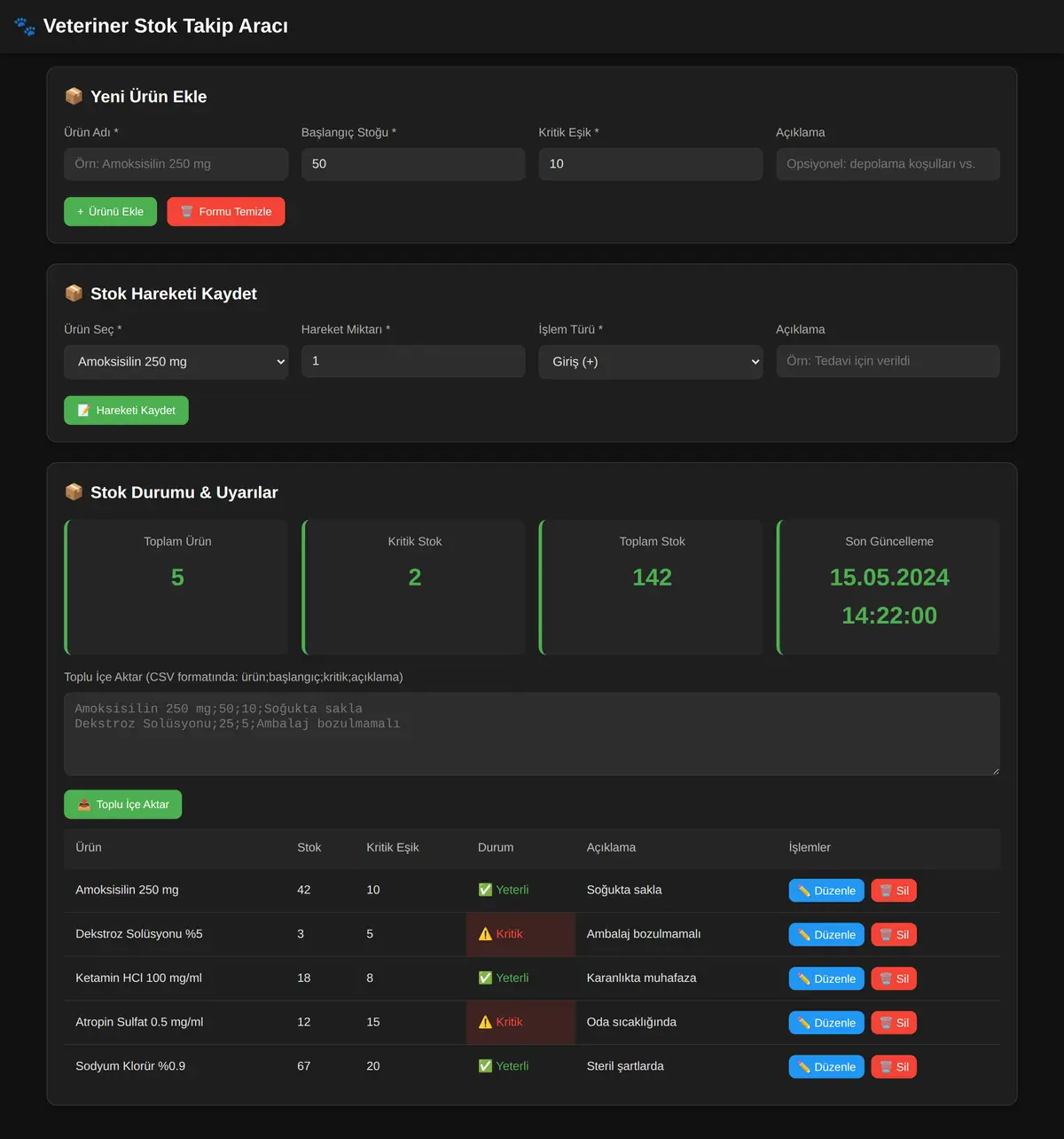Click the green check icon in Sodyum Klorür row

pyautogui.click(x=485, y=1066)
